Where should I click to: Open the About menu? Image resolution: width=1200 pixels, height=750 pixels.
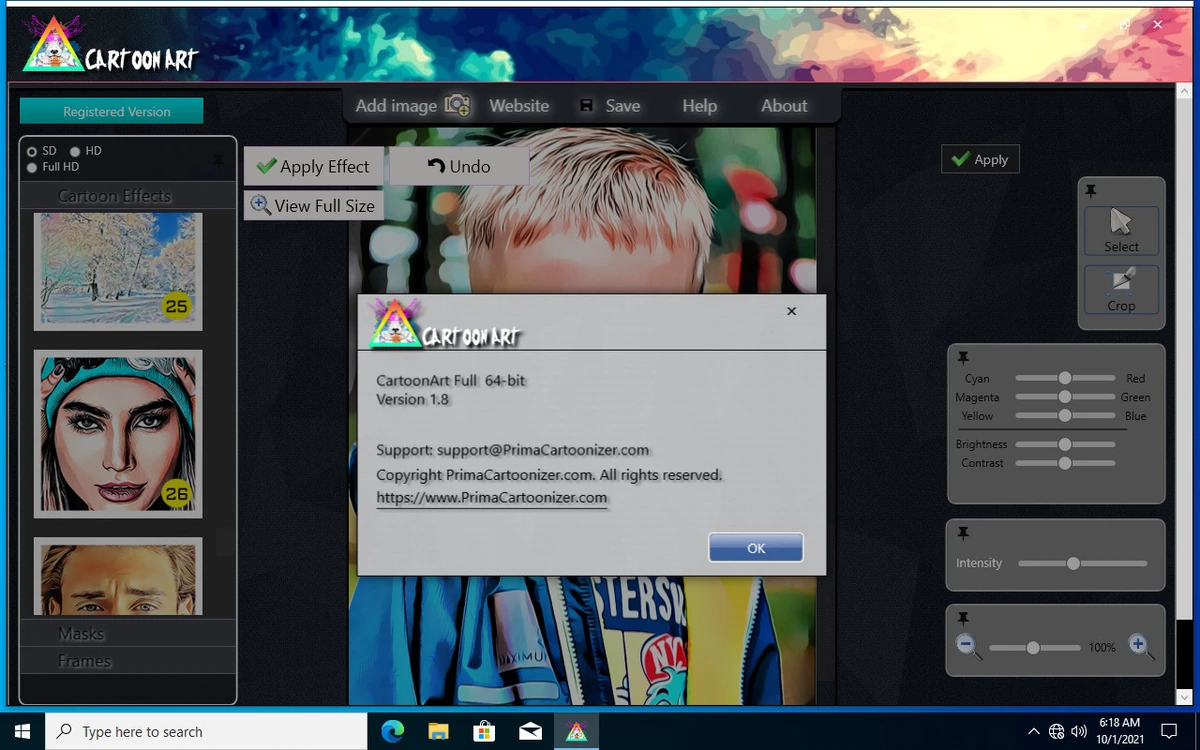[x=784, y=105]
